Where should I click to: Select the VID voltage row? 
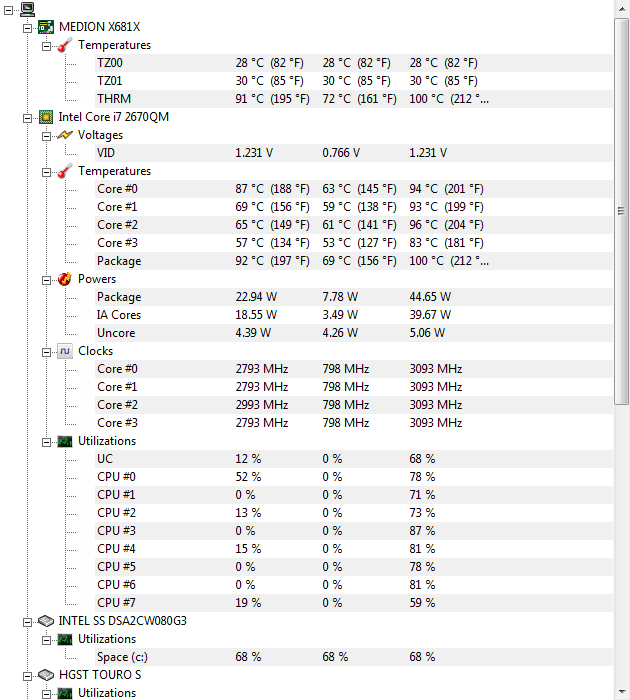pos(106,153)
